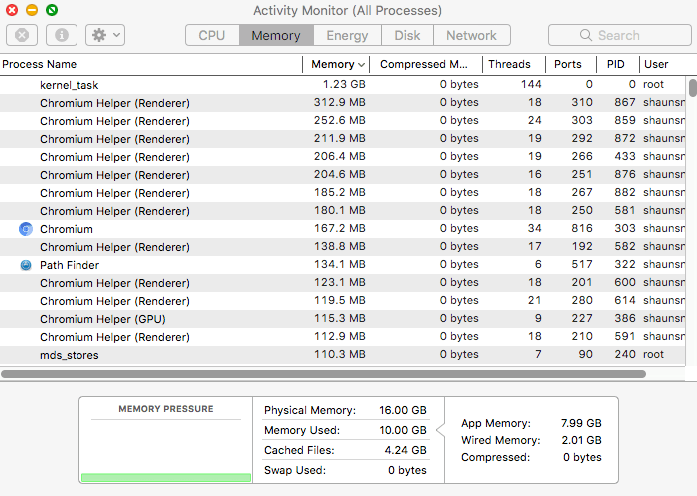Select Chromium Helper row using 252.6 MB
This screenshot has width=697, height=496.
[342, 121]
